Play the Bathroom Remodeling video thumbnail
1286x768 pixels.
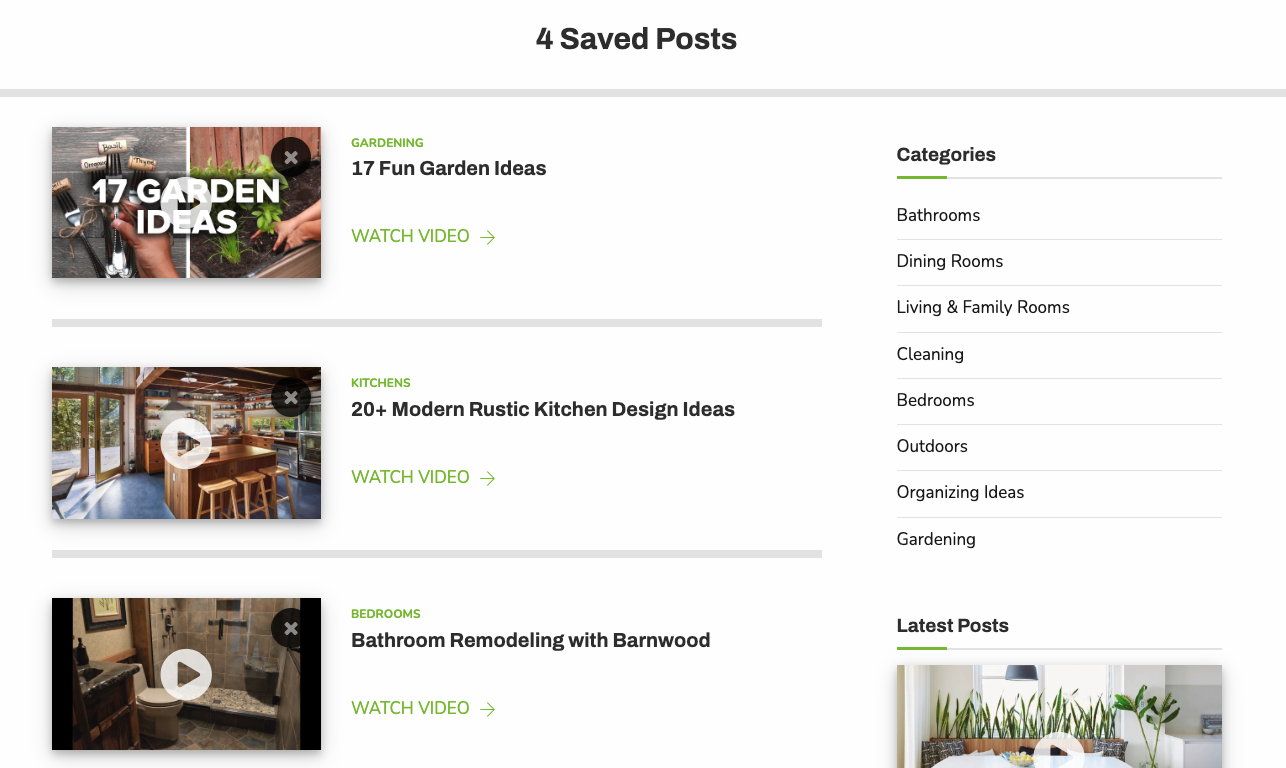click(186, 674)
